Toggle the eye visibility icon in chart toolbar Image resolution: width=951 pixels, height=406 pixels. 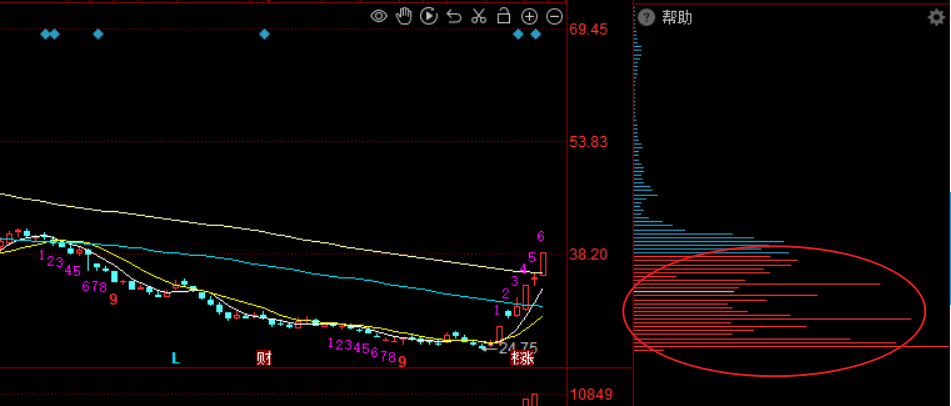click(379, 15)
